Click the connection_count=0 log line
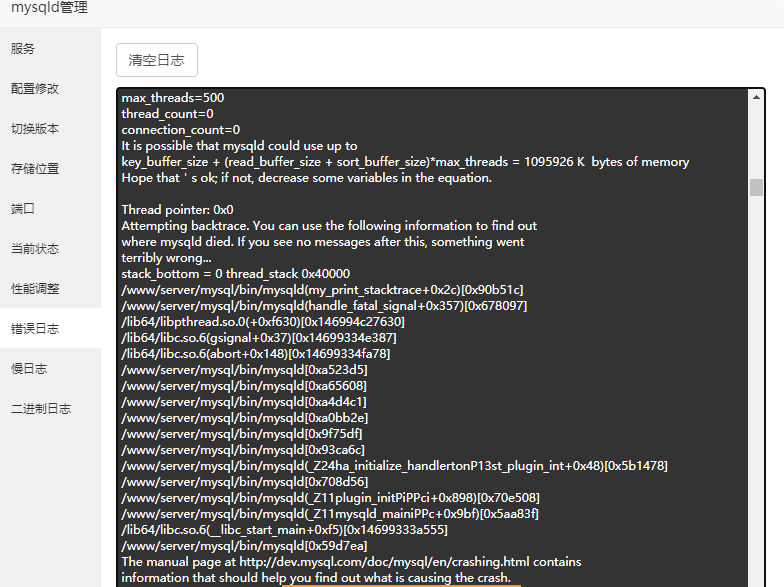Viewport: 784px width, 587px height. [x=180, y=130]
